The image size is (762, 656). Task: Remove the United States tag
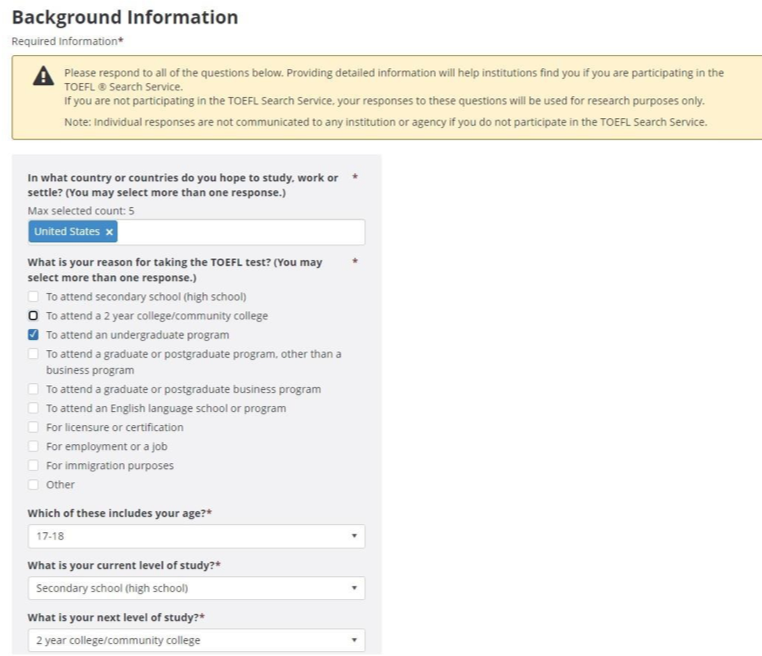pos(109,232)
